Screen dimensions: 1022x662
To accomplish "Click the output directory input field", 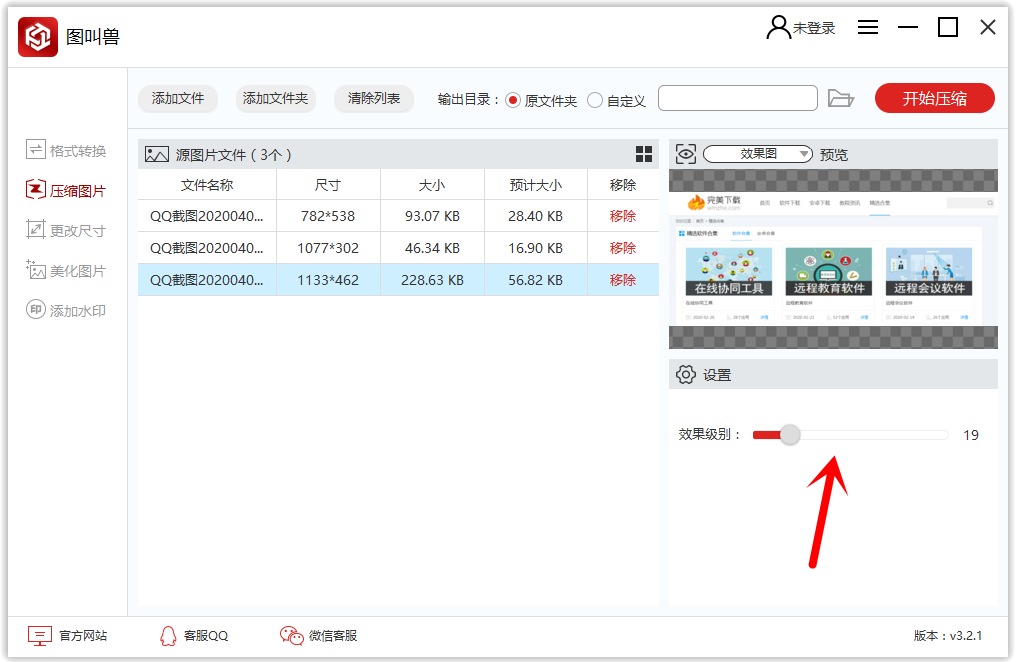I will click(738, 98).
